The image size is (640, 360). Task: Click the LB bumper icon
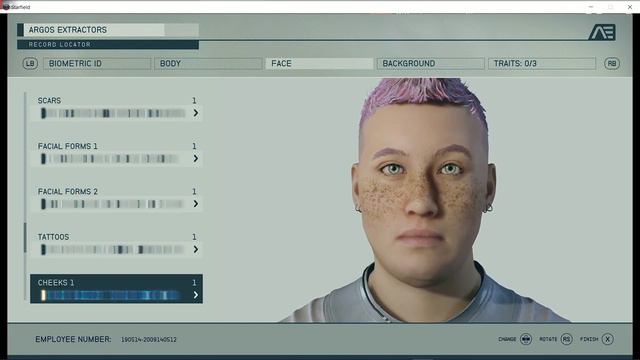click(x=30, y=63)
